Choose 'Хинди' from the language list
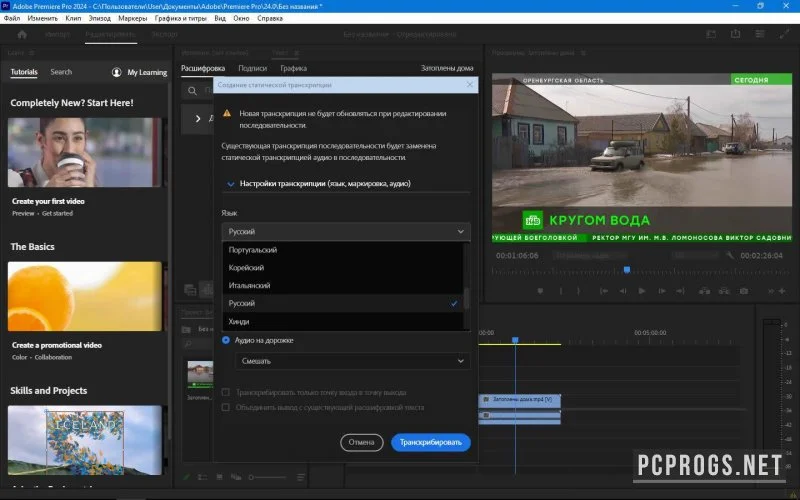800x500 pixels. coord(343,321)
